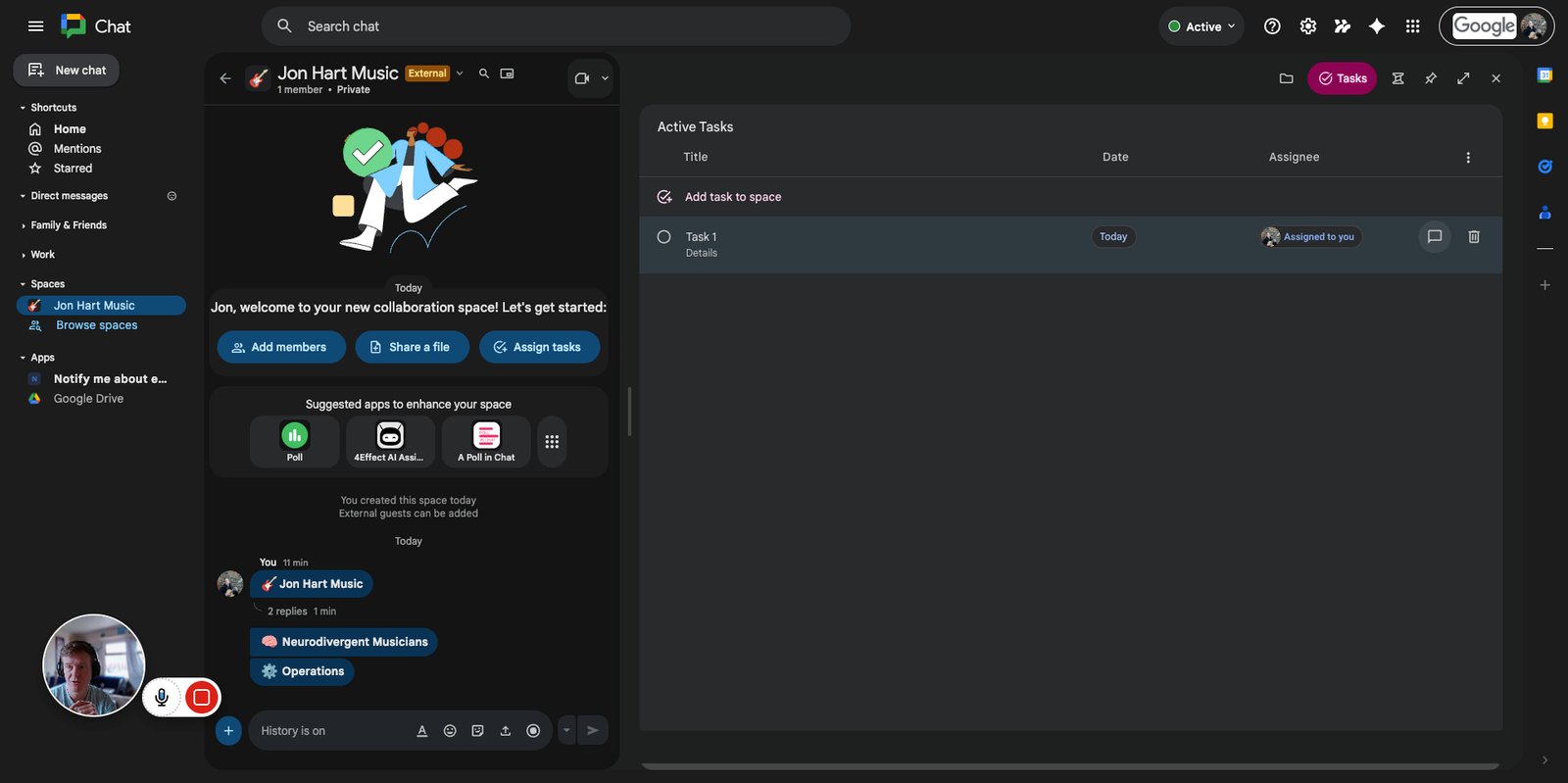Switch to the Tasks tab
This screenshot has width=1568, height=783.
point(1342,78)
